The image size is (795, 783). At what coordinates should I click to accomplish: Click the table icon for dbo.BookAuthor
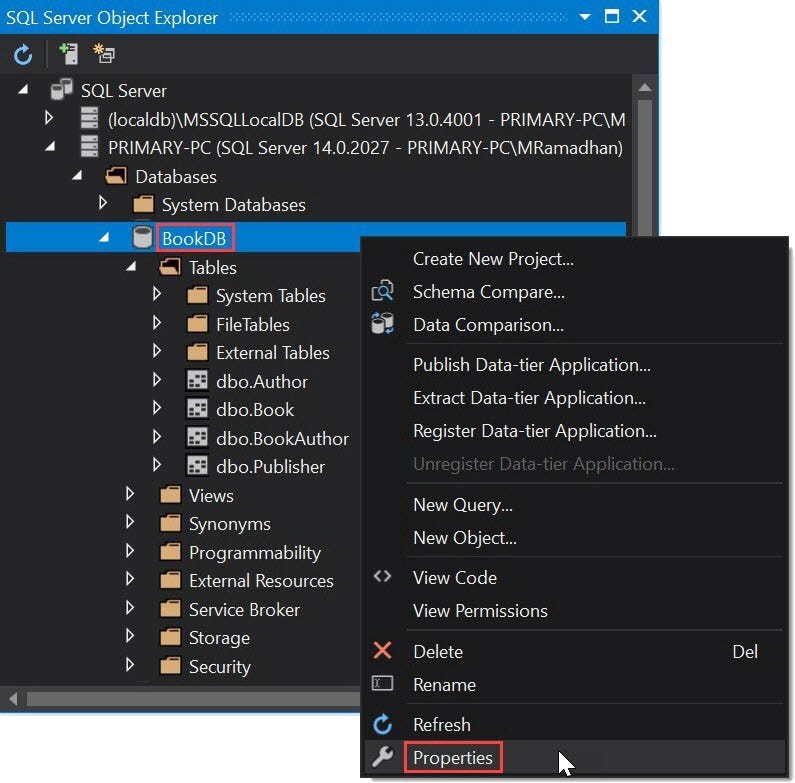tap(197, 438)
